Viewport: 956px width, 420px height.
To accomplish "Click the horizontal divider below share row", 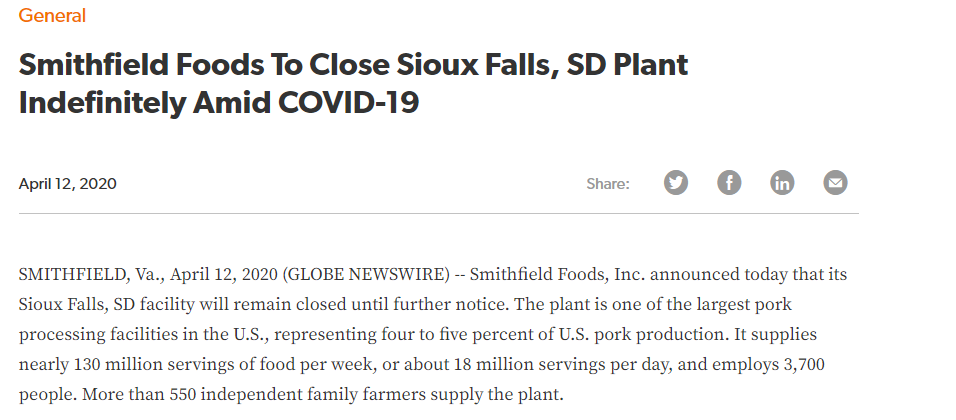I will click(x=438, y=213).
